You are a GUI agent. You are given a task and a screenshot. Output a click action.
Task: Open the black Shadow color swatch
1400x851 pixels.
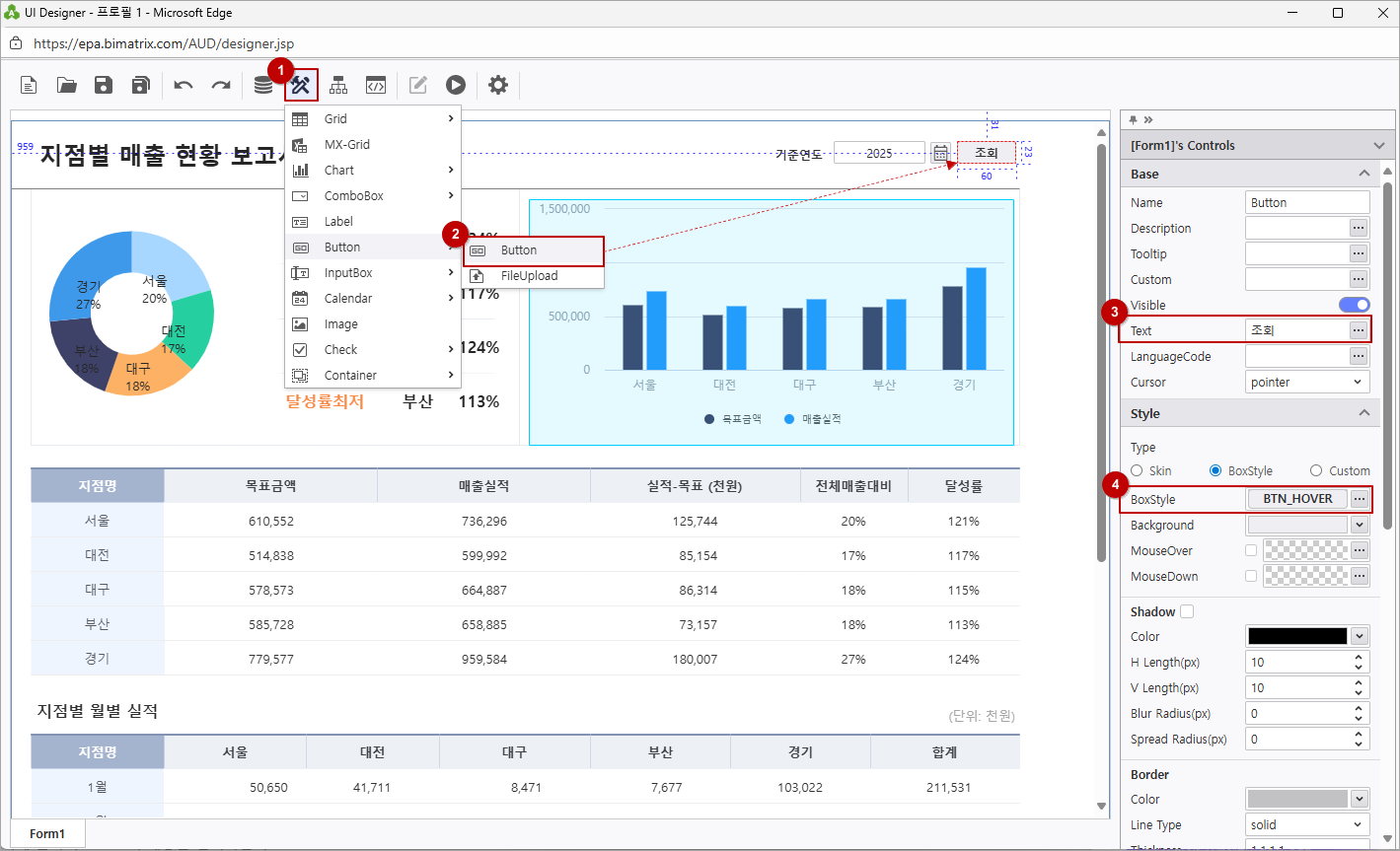1297,637
